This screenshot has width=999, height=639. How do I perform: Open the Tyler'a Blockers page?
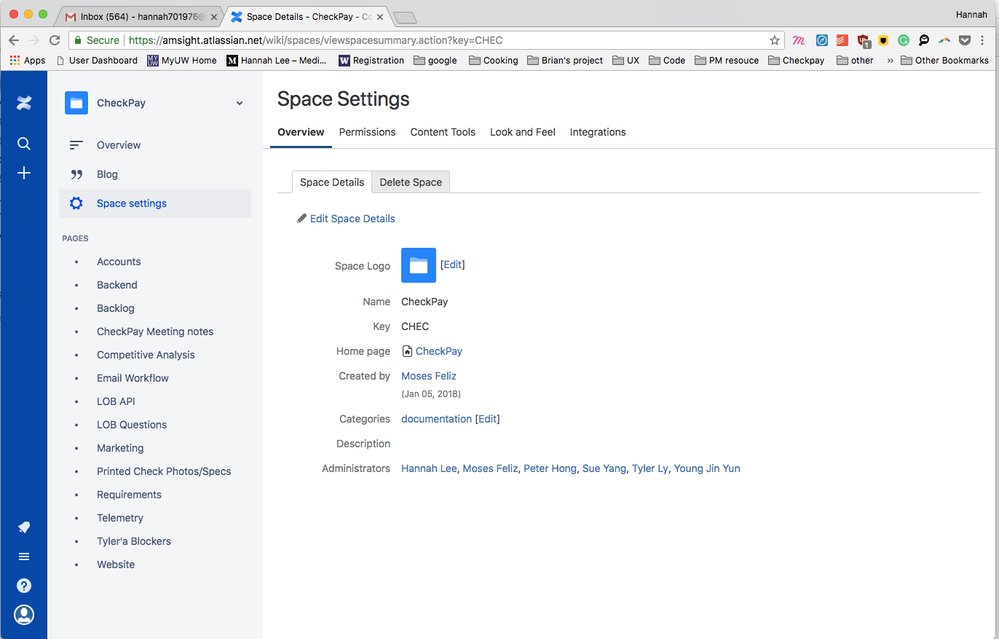pyautogui.click(x=134, y=542)
